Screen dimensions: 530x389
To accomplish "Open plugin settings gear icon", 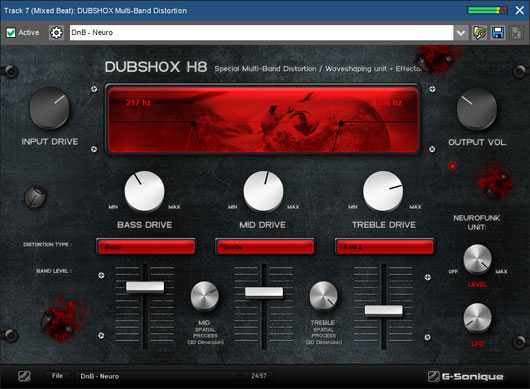I will [x=56, y=33].
